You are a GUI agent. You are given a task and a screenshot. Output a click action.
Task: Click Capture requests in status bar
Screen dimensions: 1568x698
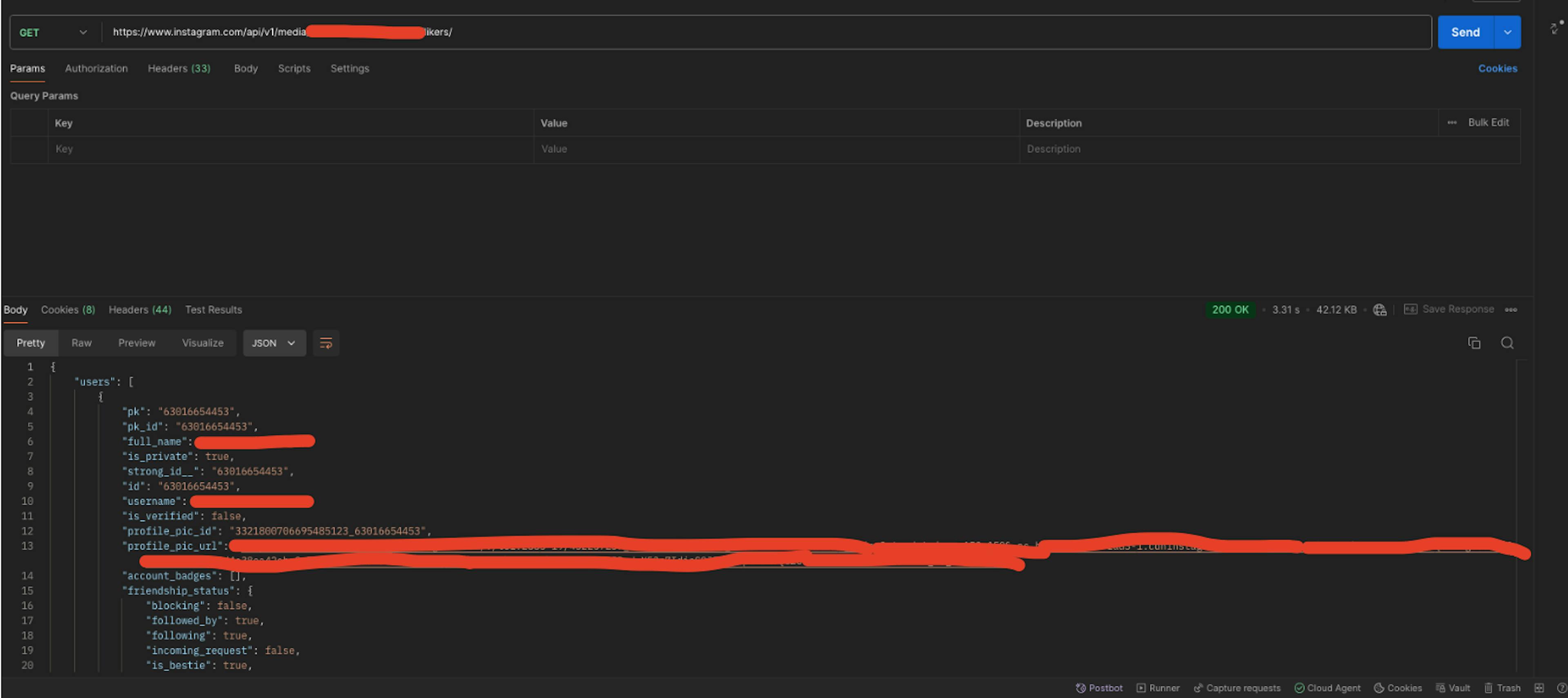tap(1237, 688)
